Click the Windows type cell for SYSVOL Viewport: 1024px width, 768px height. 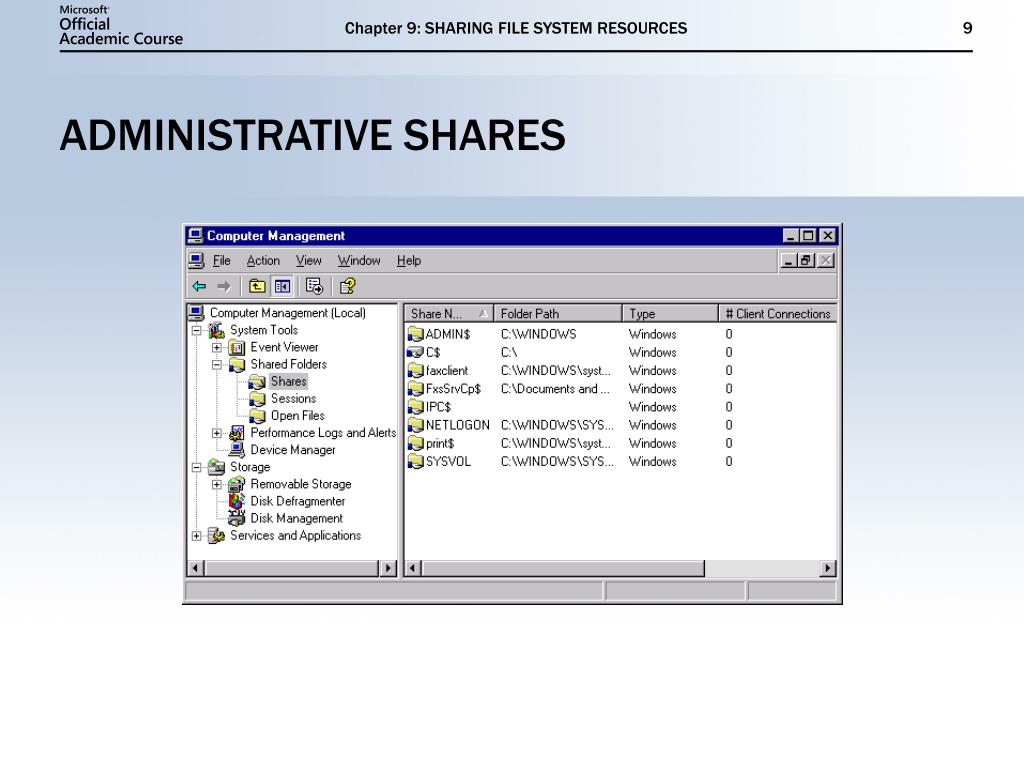pos(652,462)
